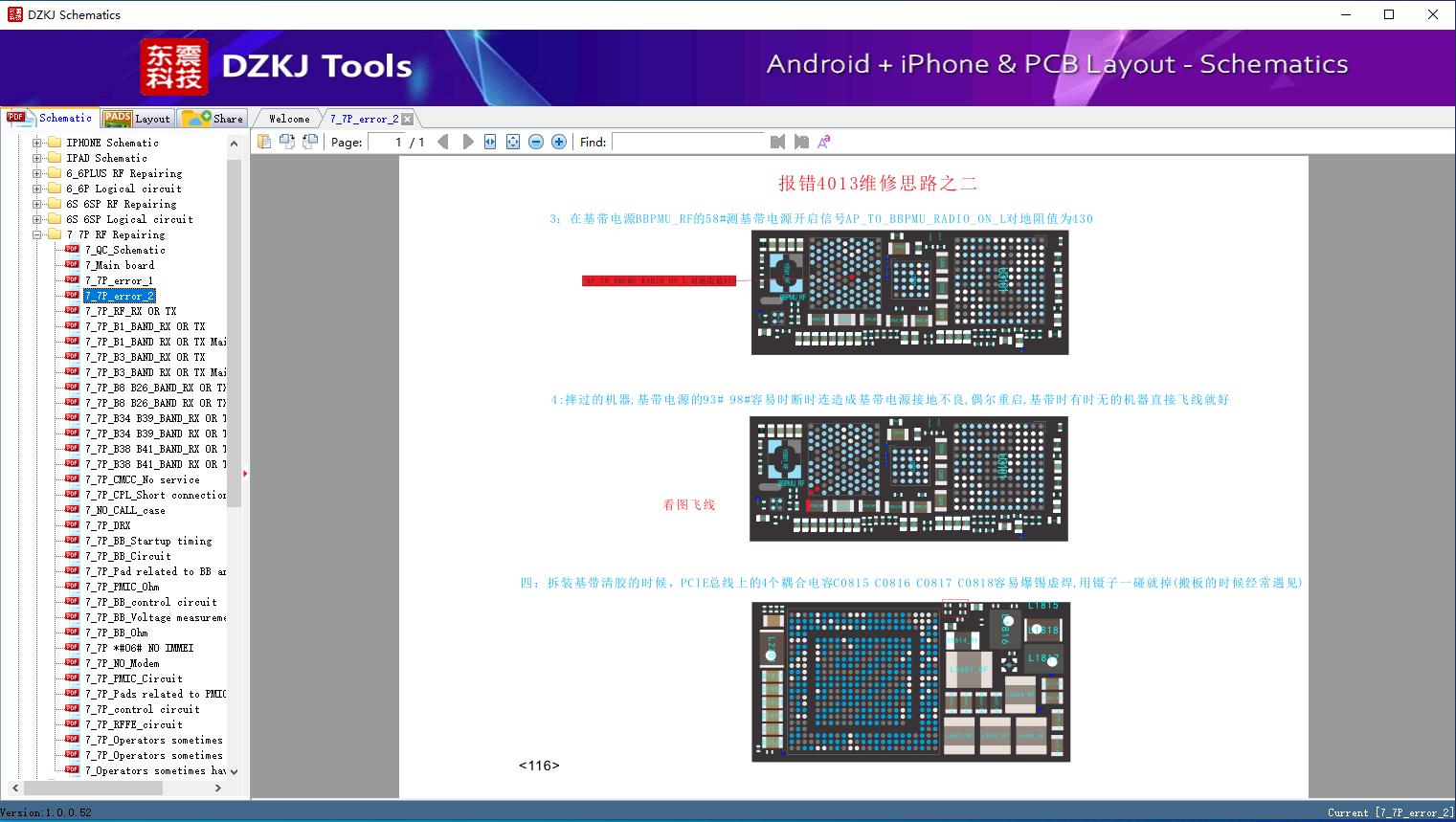Collapse the 7 7P RF Repairing folder
The width and height of the screenshot is (1456, 822).
tap(37, 234)
